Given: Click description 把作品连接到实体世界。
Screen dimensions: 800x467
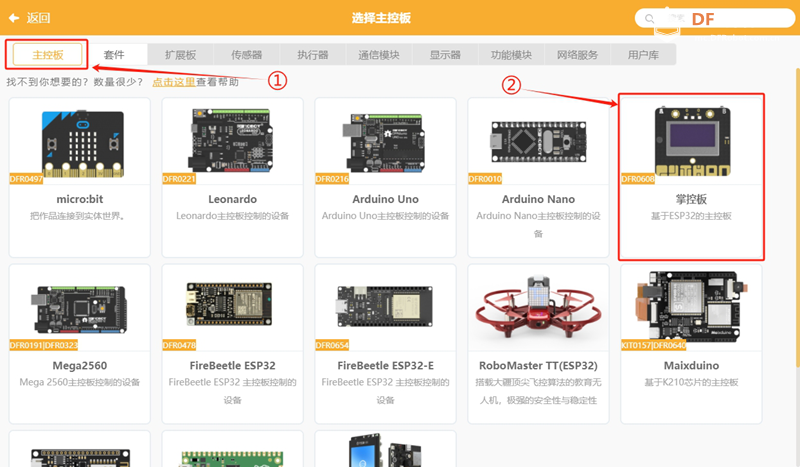Looking at the screenshot, I should click(78, 216).
